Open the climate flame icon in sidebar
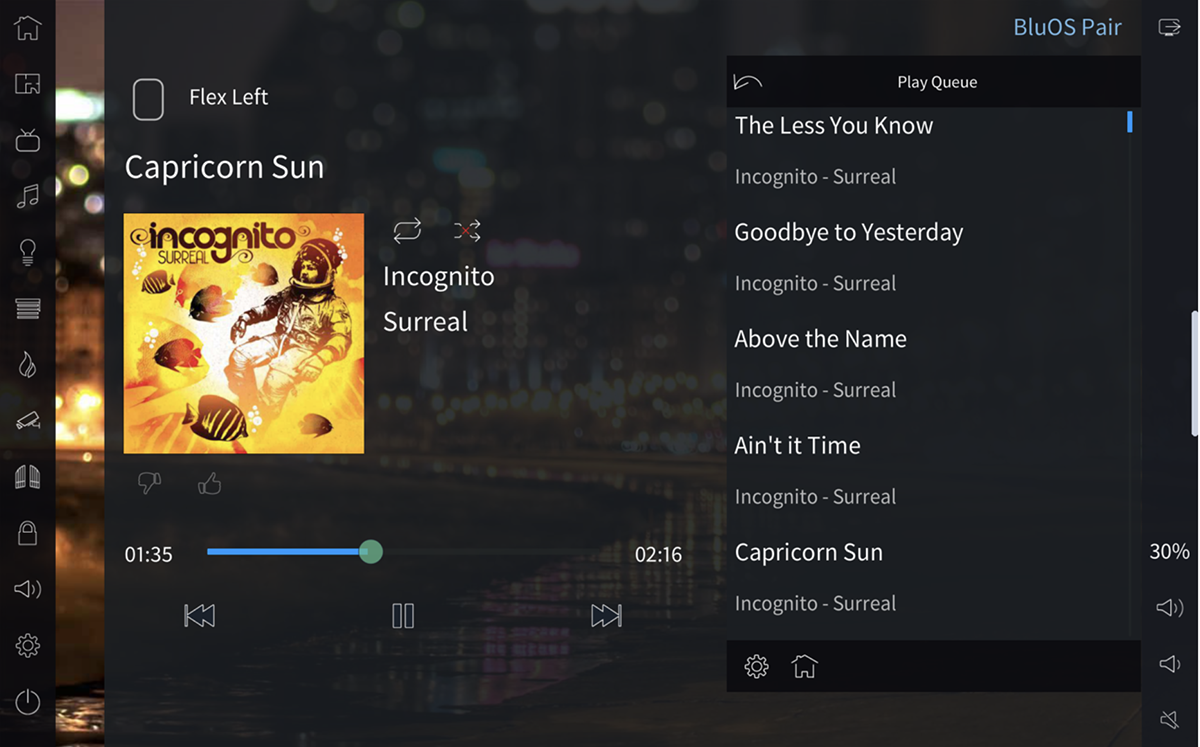 [28, 364]
